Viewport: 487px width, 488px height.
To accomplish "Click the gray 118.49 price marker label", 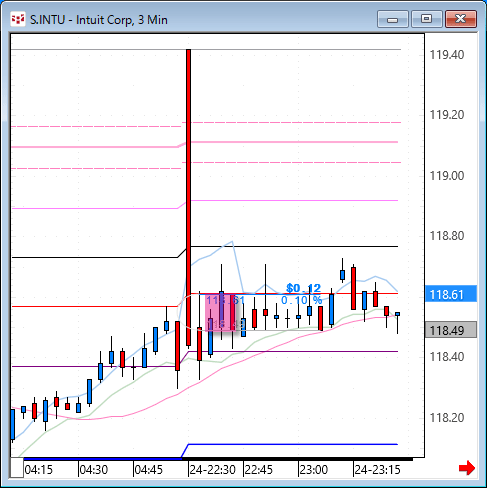I will [x=451, y=330].
